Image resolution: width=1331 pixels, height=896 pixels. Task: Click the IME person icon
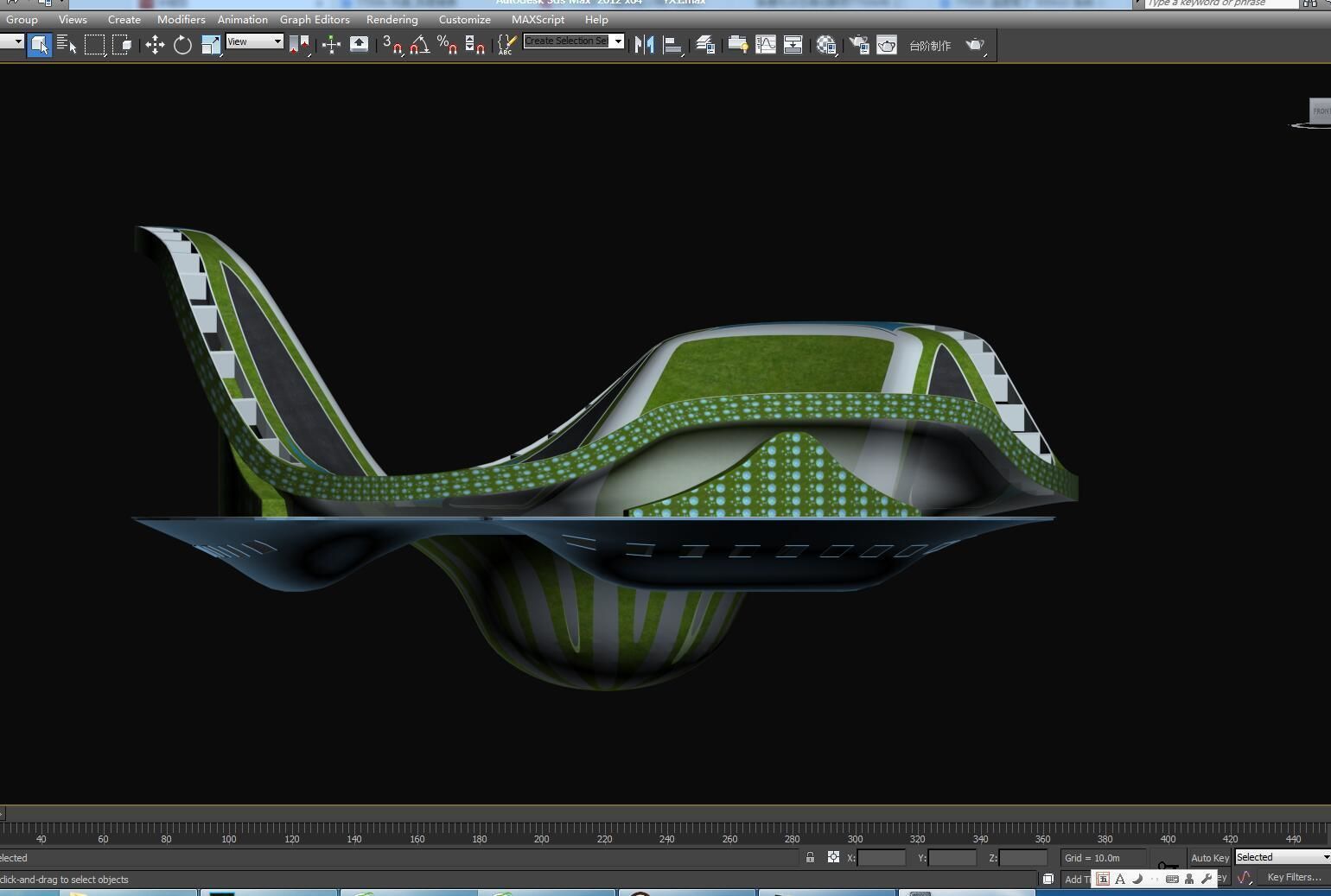coord(1189,879)
